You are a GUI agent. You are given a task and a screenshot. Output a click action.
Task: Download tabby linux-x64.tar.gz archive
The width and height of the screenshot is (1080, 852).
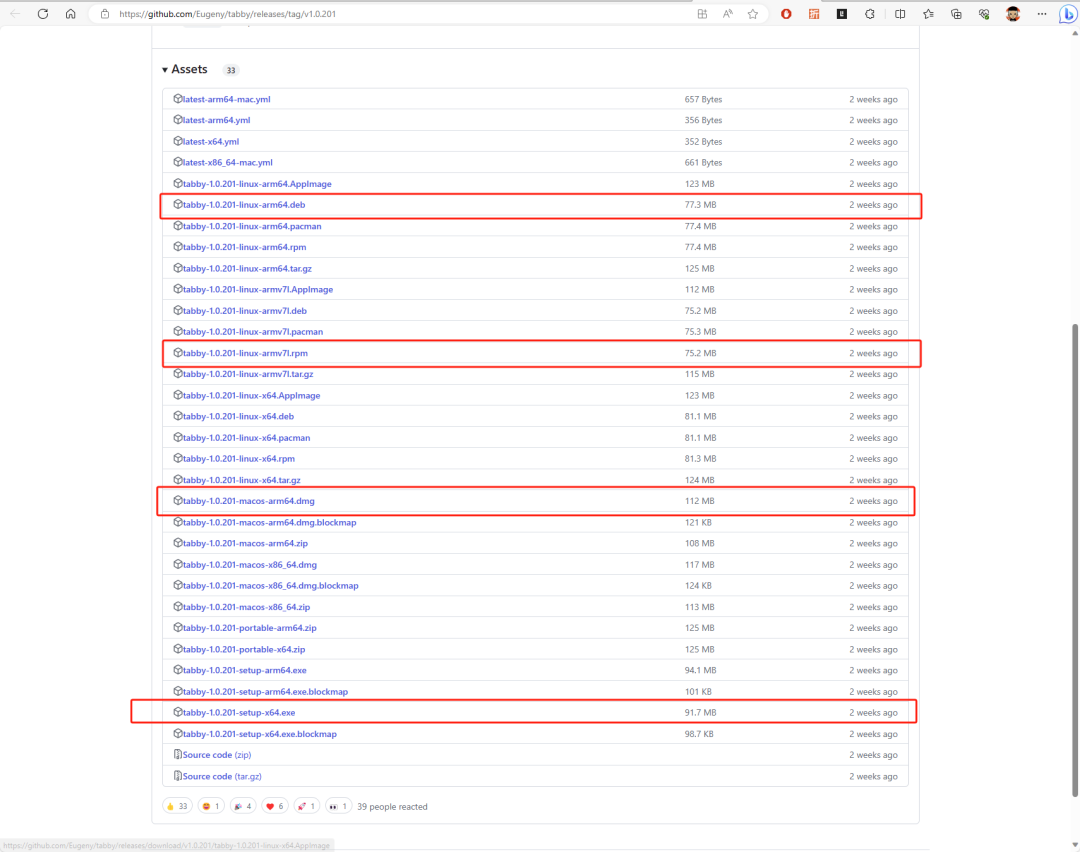(x=242, y=480)
